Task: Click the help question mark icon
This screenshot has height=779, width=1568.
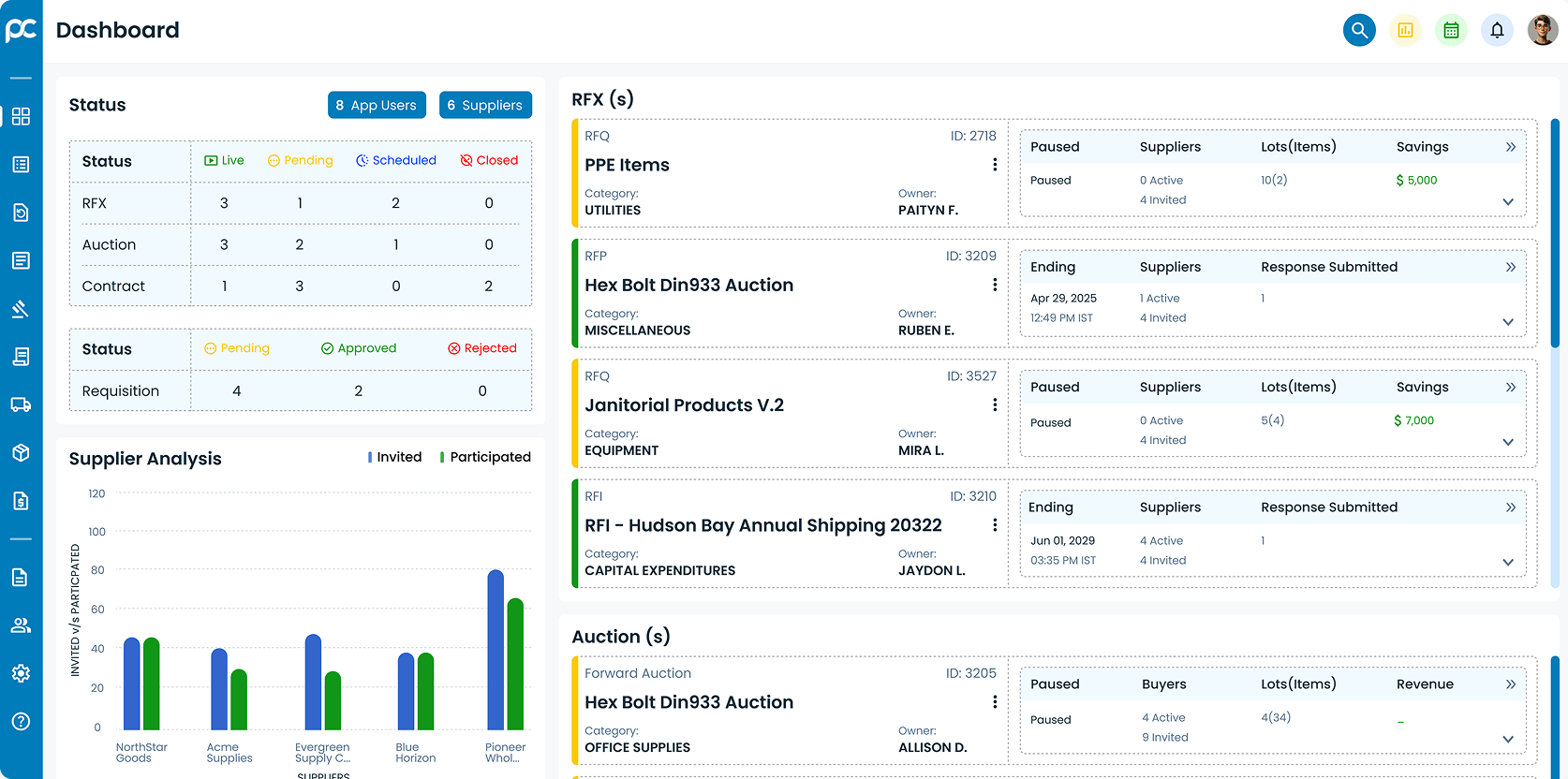Action: tap(21, 721)
